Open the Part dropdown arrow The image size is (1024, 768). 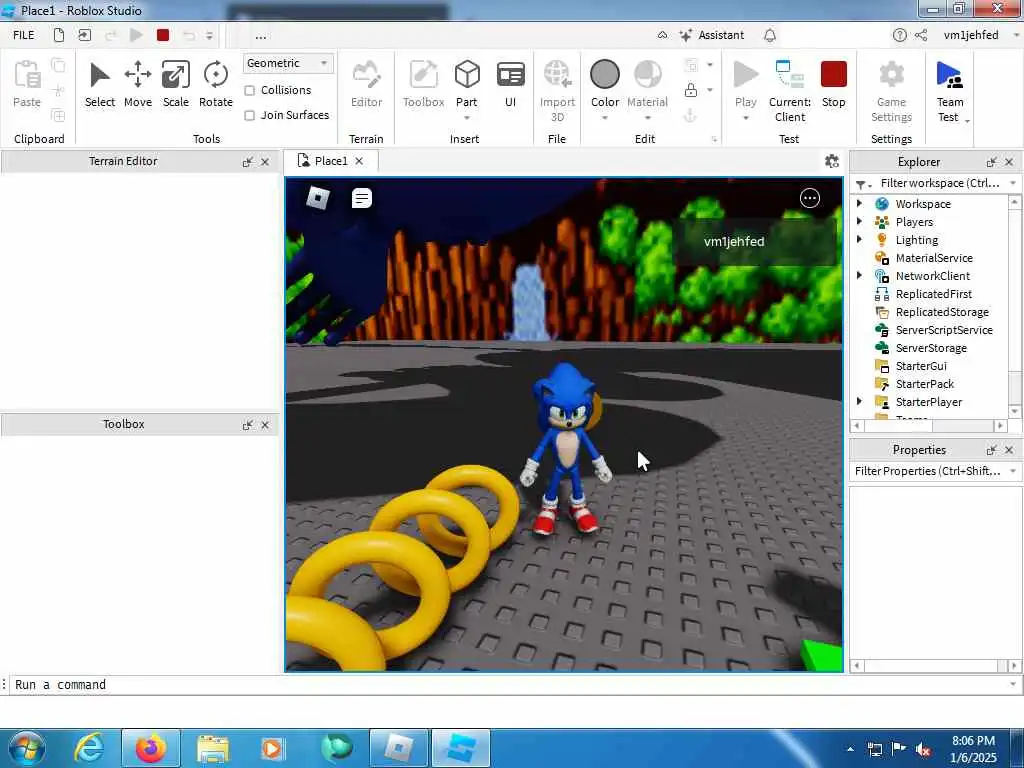(x=467, y=118)
